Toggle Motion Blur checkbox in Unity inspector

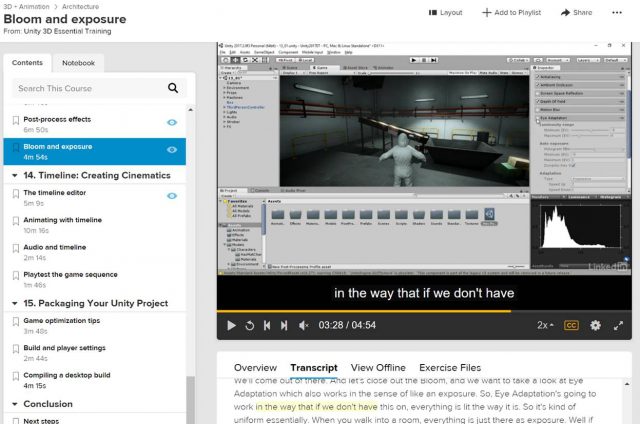[x=538, y=110]
